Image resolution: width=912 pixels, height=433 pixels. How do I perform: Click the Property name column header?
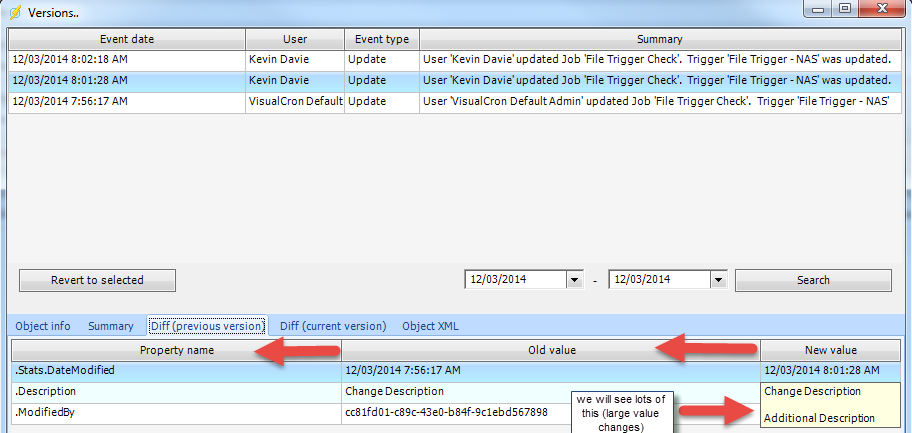point(175,350)
